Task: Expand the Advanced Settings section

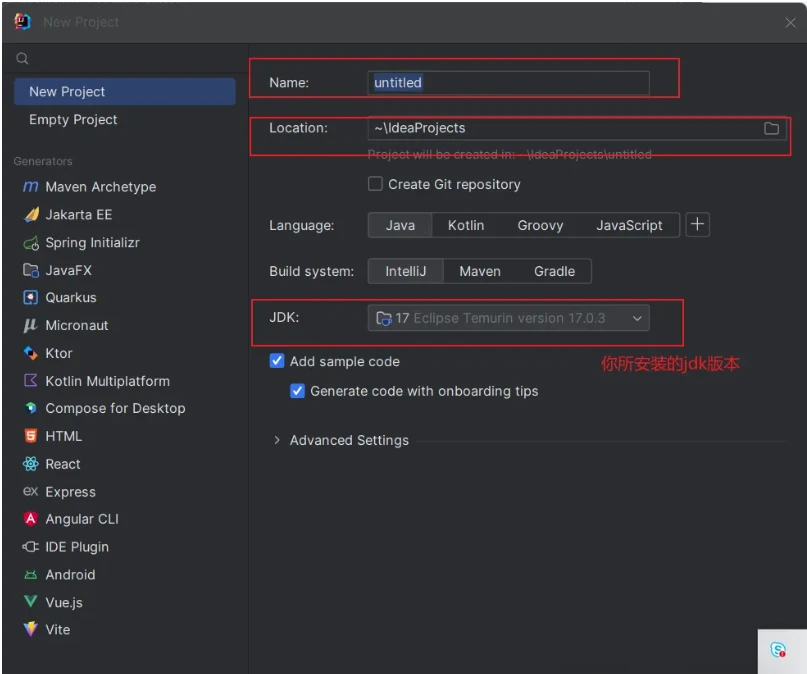Action: [277, 440]
